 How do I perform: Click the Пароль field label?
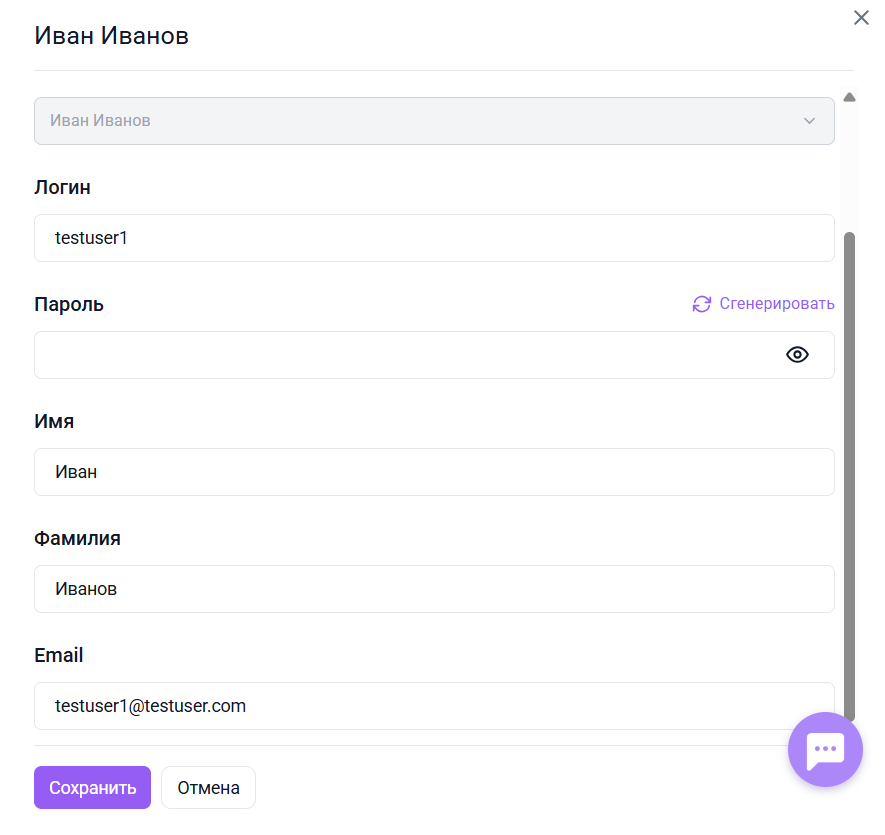tap(69, 304)
